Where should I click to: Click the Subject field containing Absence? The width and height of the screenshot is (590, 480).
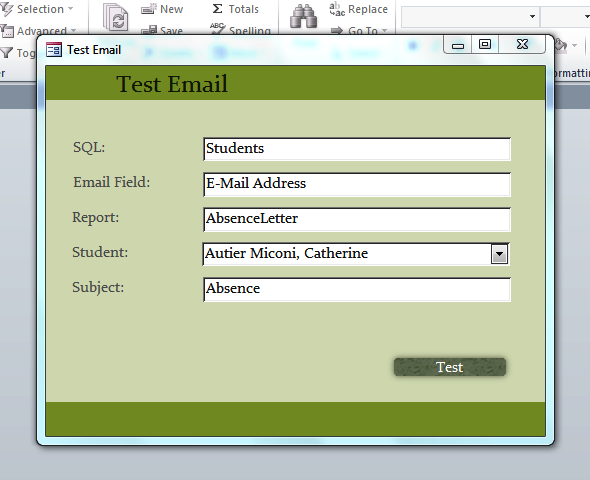[x=357, y=289]
